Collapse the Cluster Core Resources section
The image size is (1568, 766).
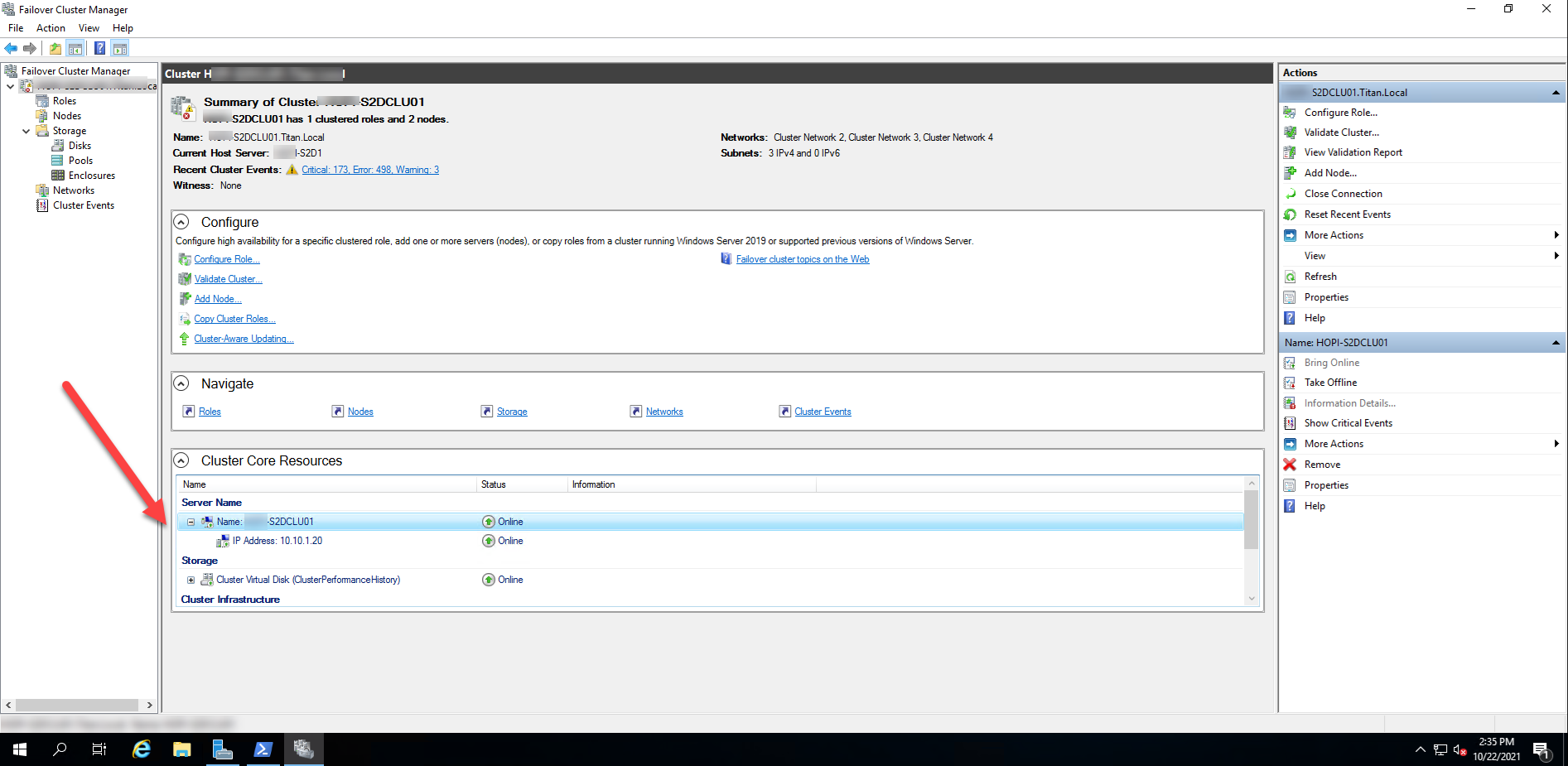[181, 460]
